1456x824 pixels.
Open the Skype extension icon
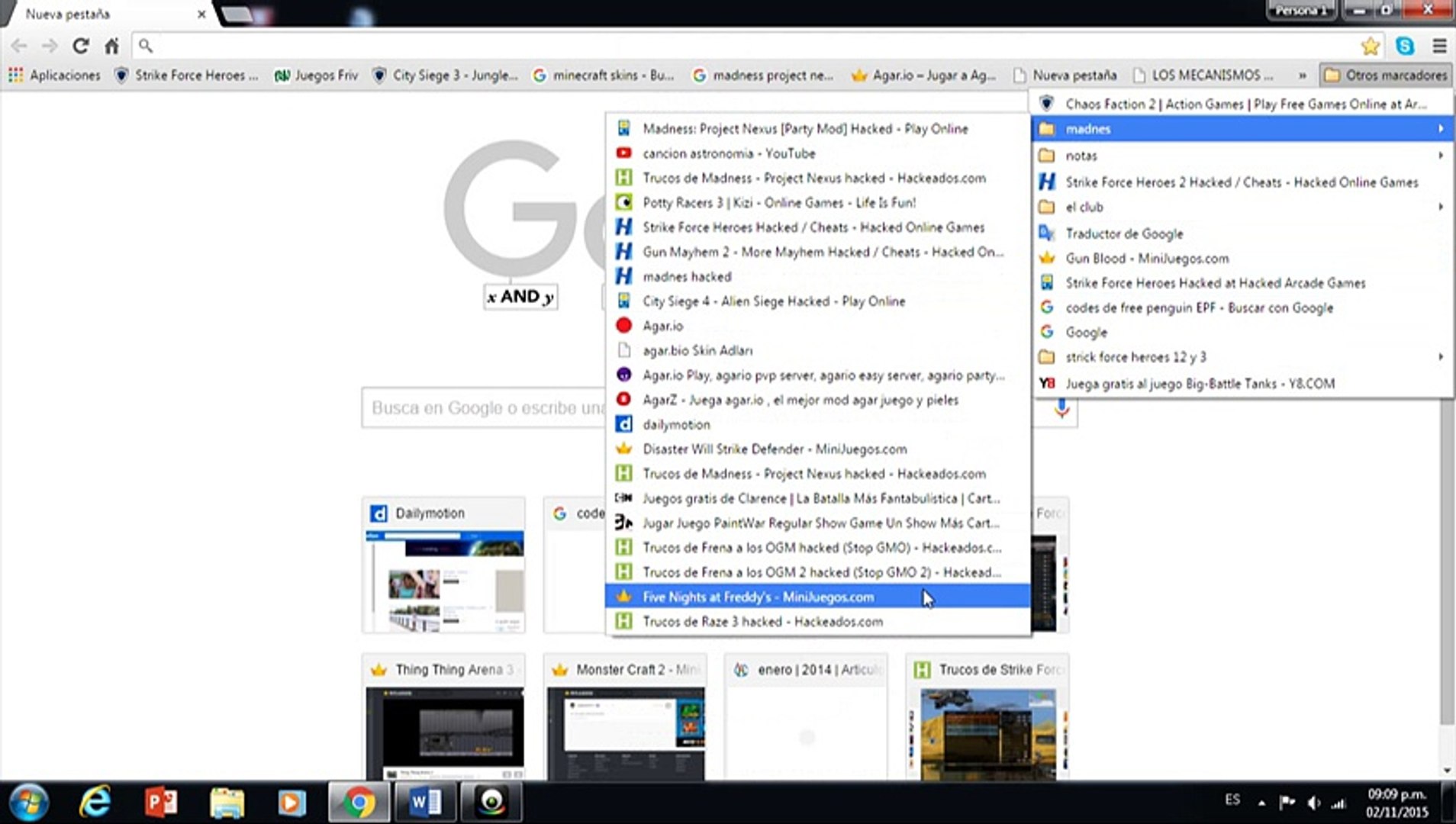click(x=1405, y=47)
